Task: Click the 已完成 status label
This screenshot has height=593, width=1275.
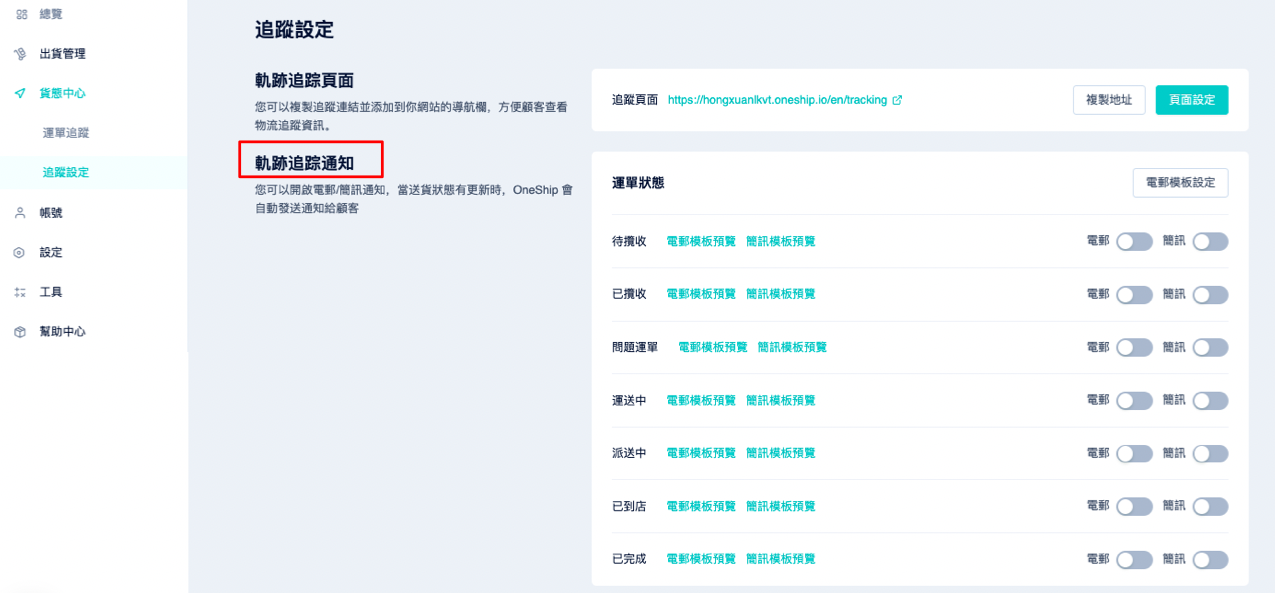Action: coord(629,559)
